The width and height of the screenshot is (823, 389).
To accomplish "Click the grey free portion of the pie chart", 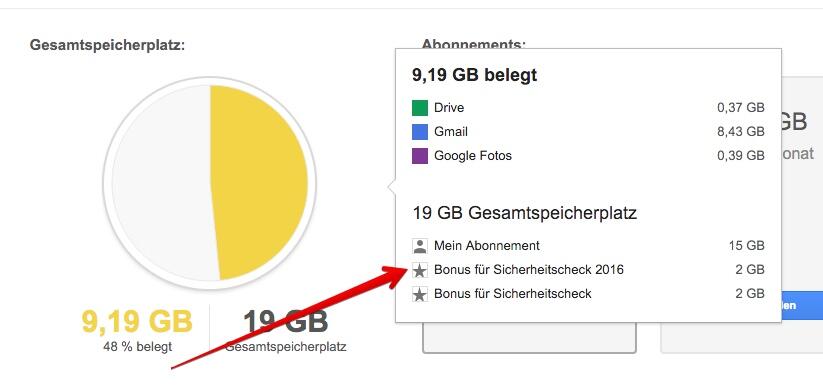I will 163,184.
